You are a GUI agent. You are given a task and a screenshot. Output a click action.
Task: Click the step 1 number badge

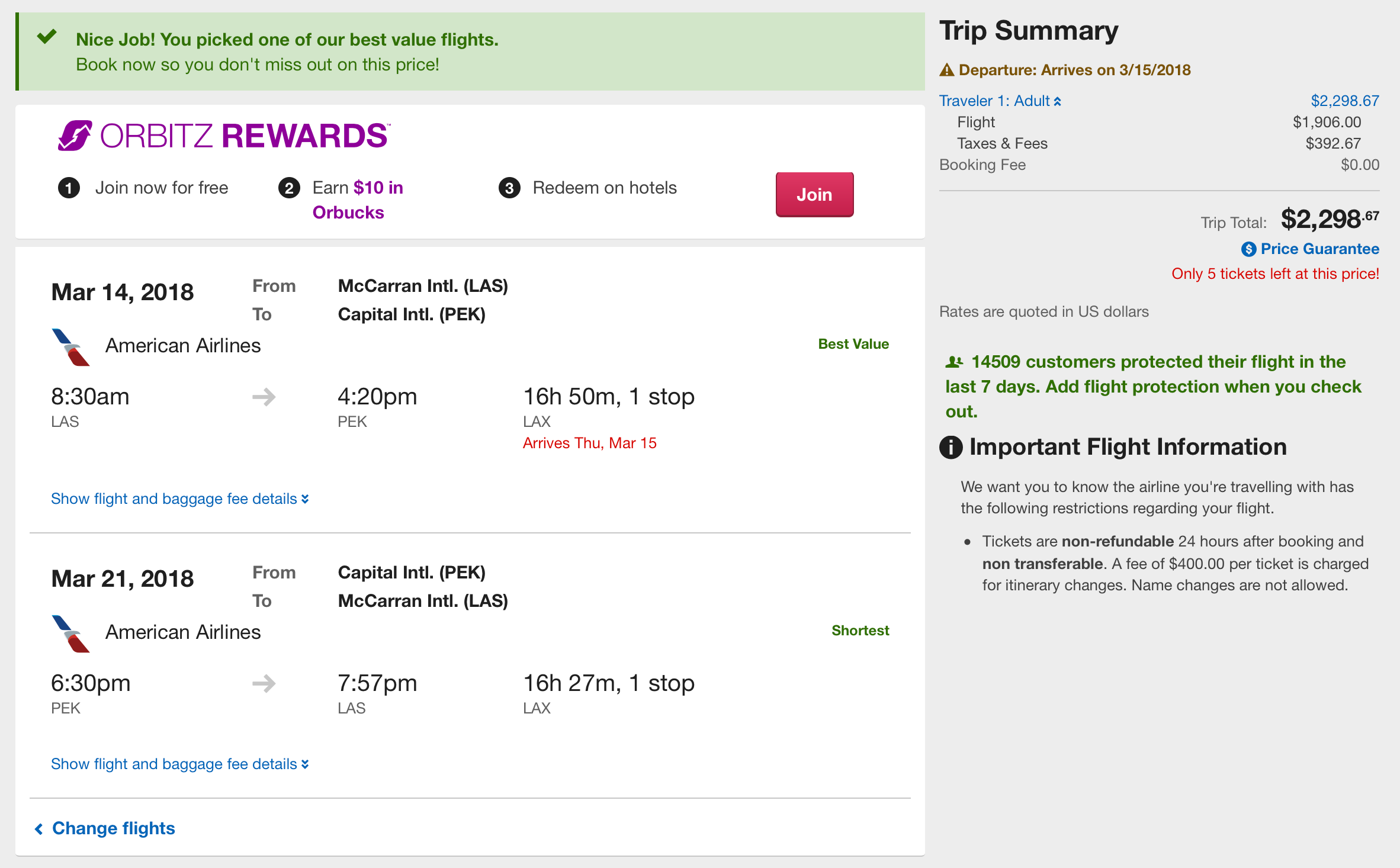click(x=69, y=188)
